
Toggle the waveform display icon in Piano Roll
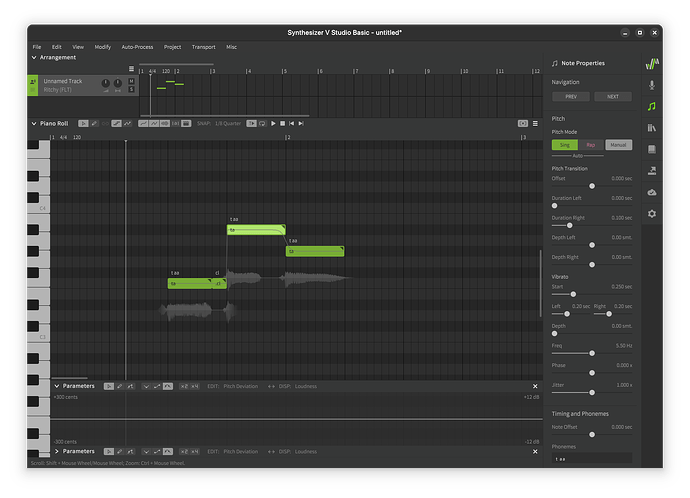click(165, 124)
